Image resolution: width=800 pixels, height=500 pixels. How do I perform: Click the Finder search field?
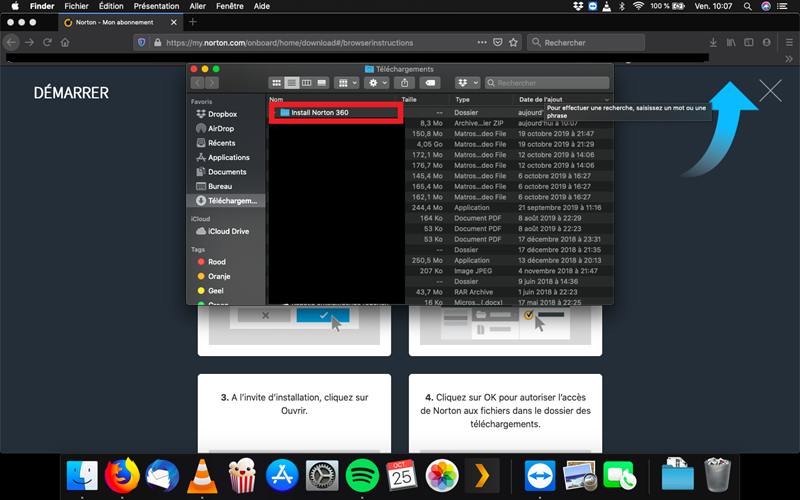pyautogui.click(x=547, y=83)
